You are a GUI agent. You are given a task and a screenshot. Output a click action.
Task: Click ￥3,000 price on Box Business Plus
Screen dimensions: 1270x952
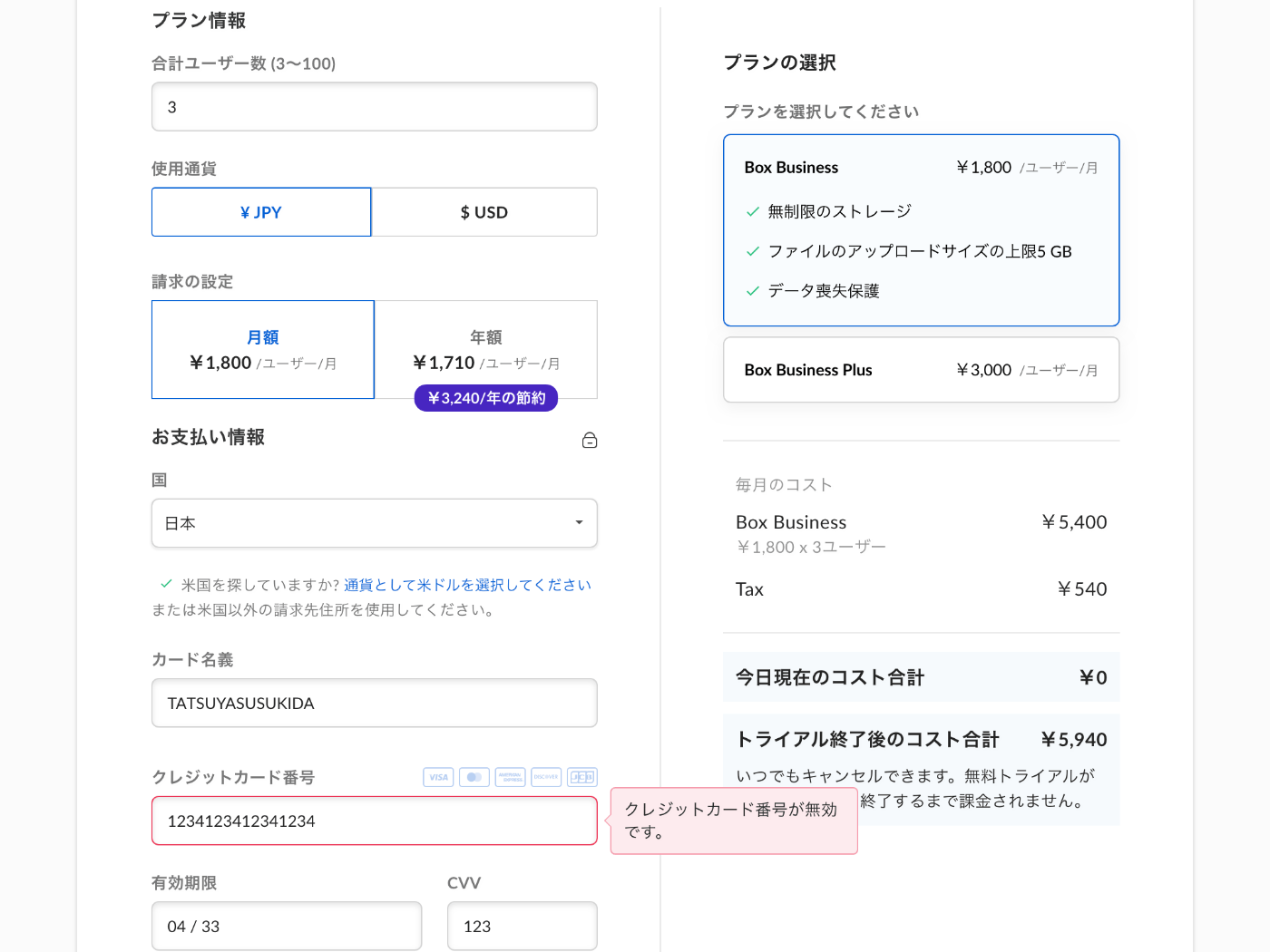click(x=984, y=370)
